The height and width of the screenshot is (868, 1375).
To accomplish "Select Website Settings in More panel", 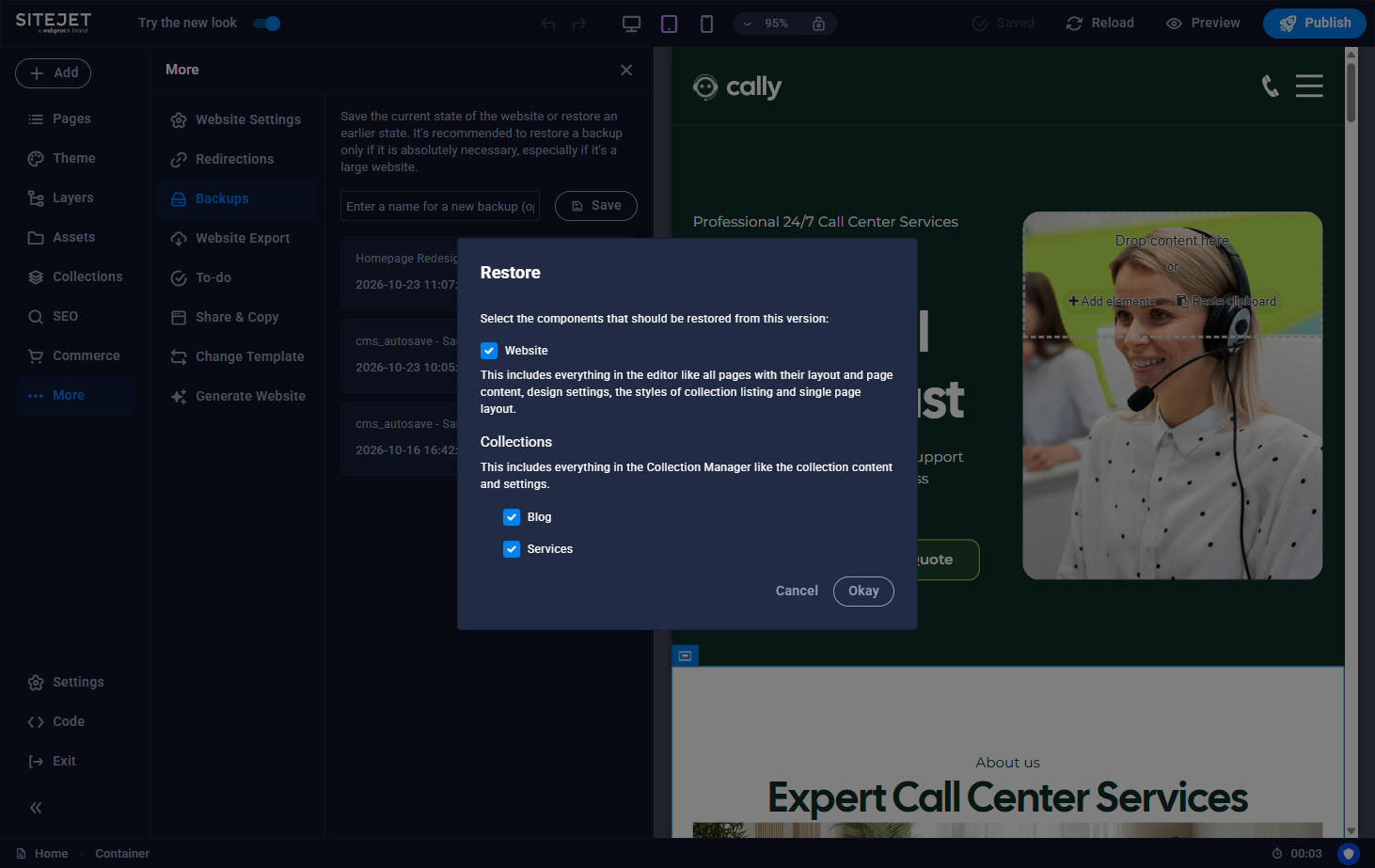I will pyautogui.click(x=238, y=120).
